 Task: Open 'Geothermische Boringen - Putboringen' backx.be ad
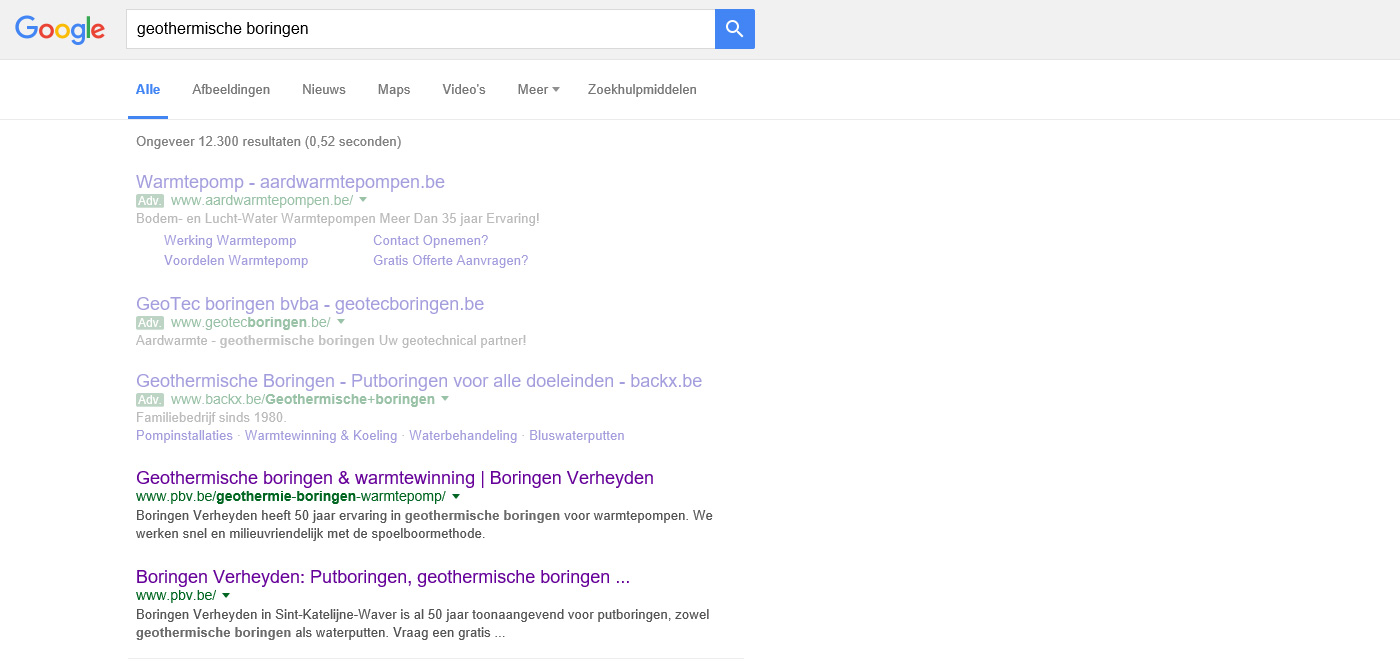(x=419, y=381)
